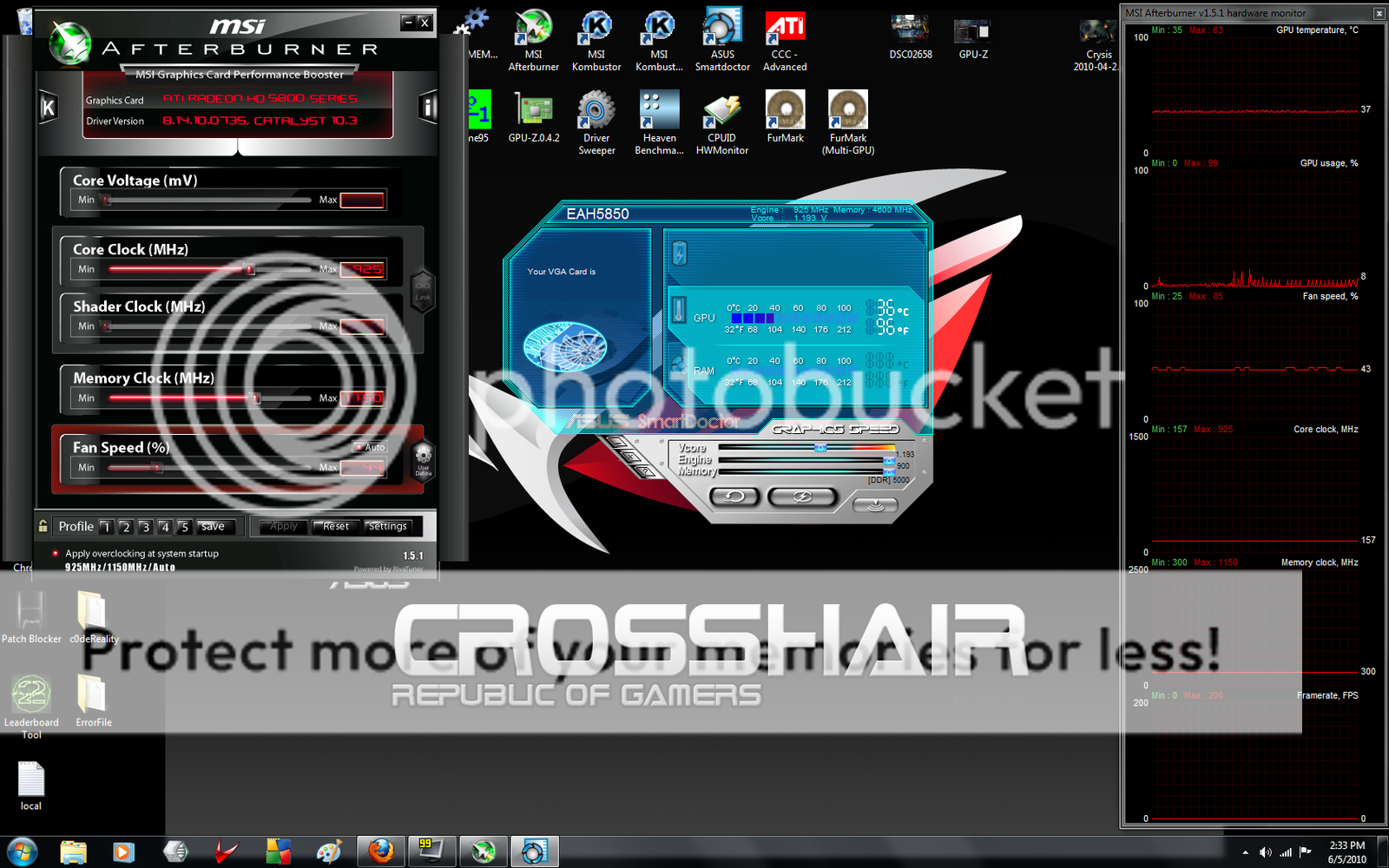Click the Core Clock slider handle
Viewport: 1389px width, 868px height.
coord(250,269)
